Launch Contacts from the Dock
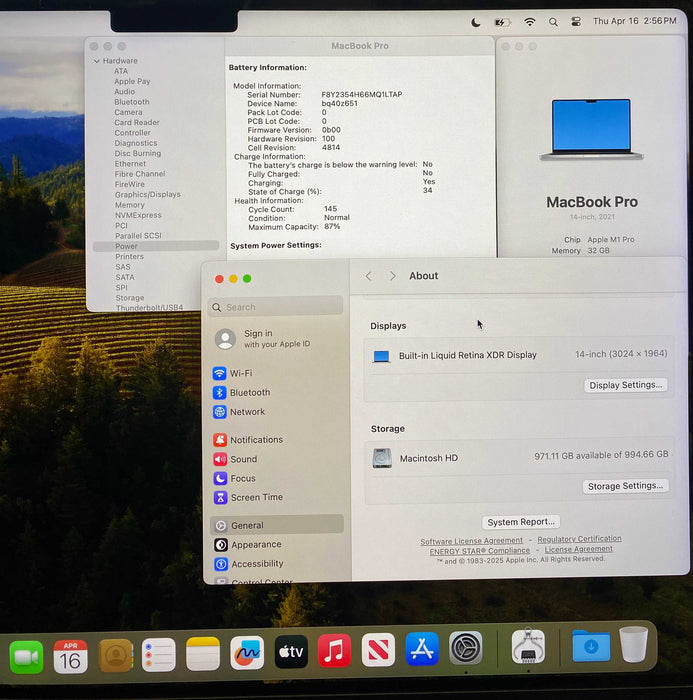The height and width of the screenshot is (700, 693). [116, 655]
